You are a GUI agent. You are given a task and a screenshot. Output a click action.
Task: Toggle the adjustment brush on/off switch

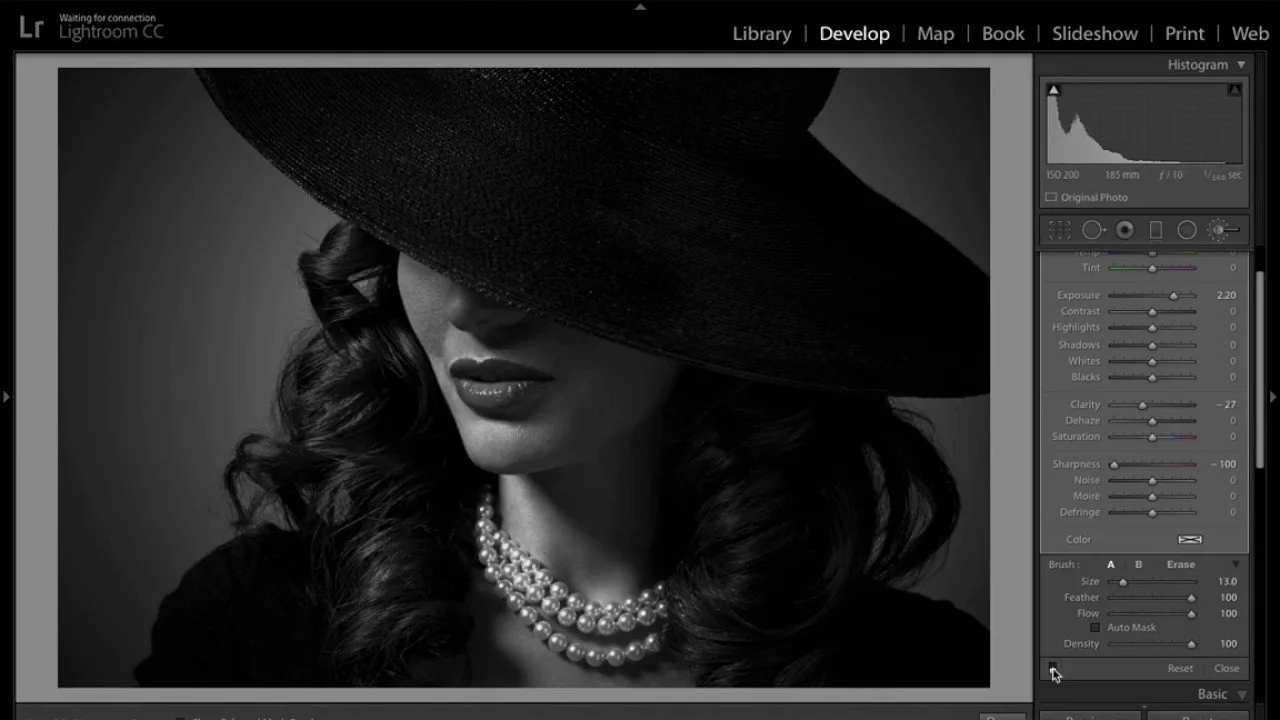tap(1053, 667)
